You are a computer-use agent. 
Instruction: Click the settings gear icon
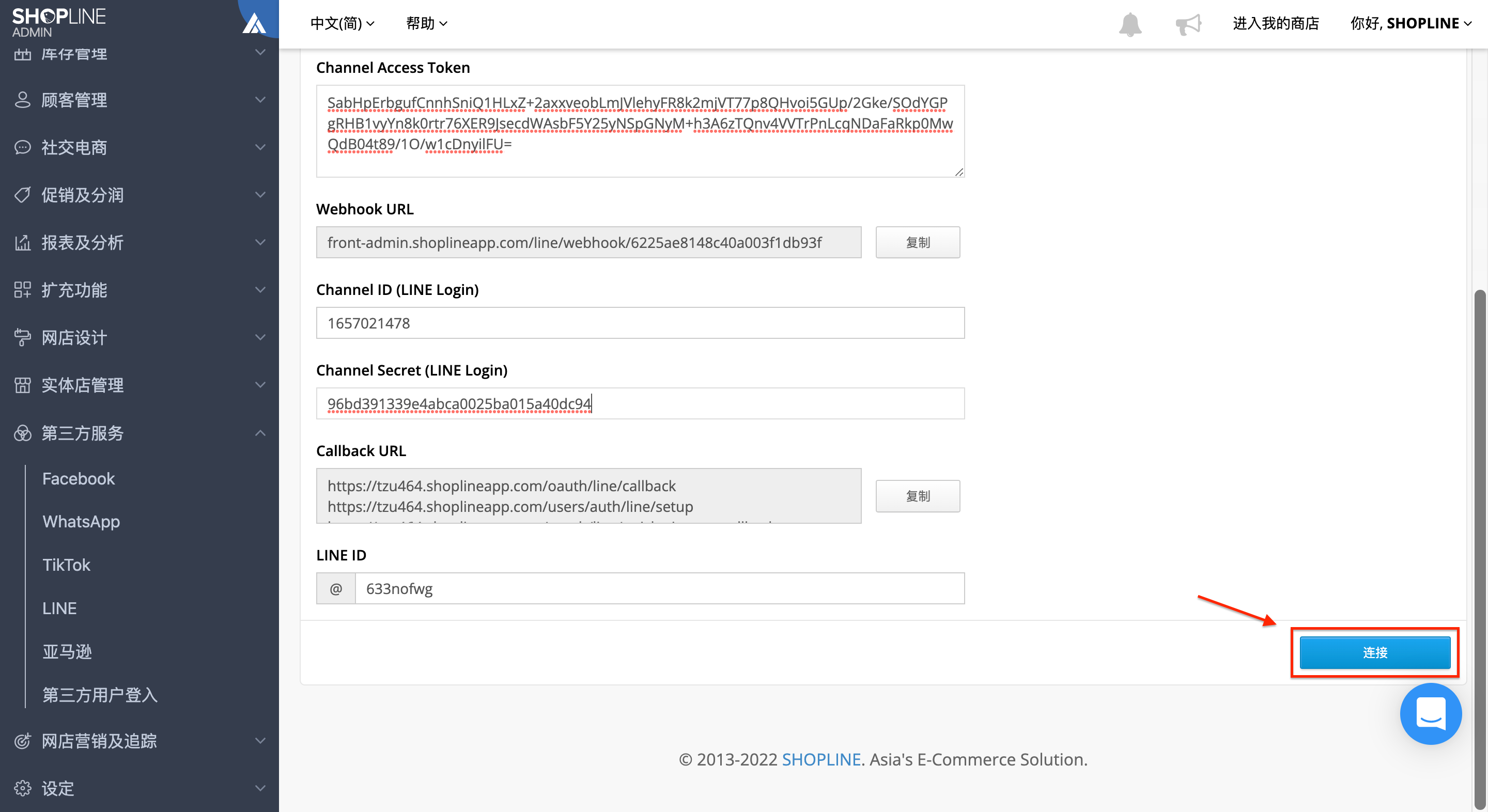[23, 788]
